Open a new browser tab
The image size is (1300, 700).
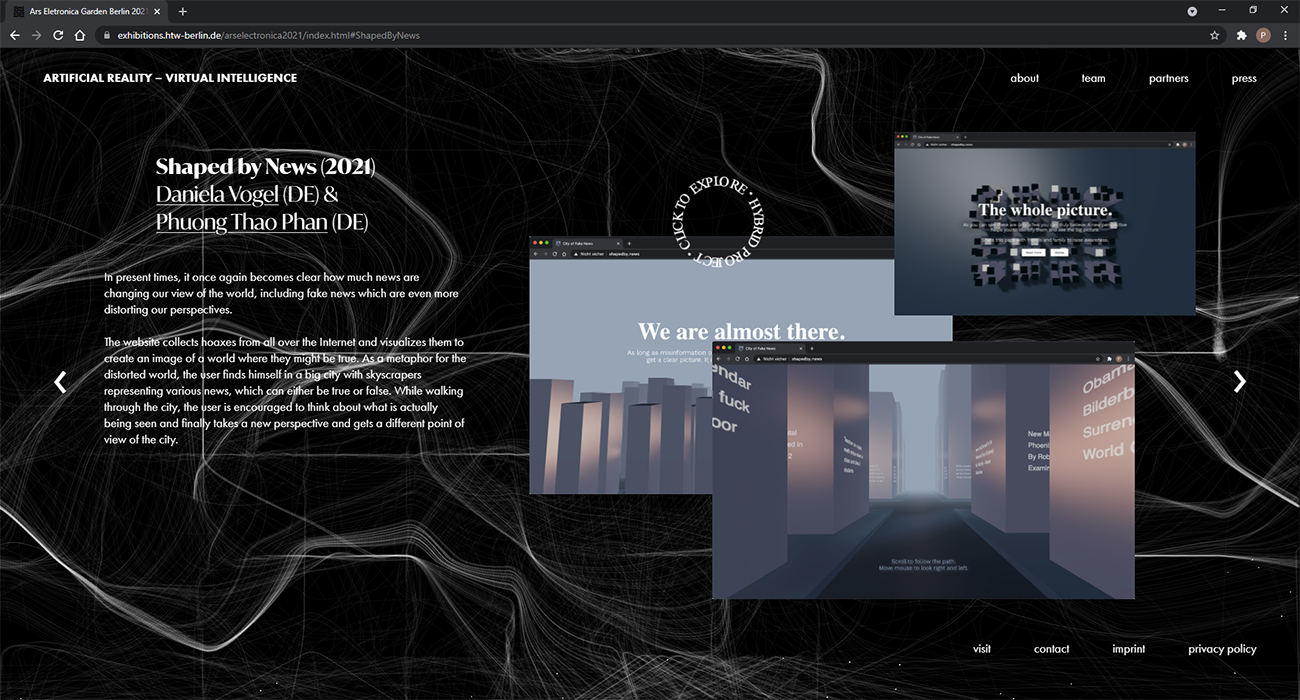point(182,11)
